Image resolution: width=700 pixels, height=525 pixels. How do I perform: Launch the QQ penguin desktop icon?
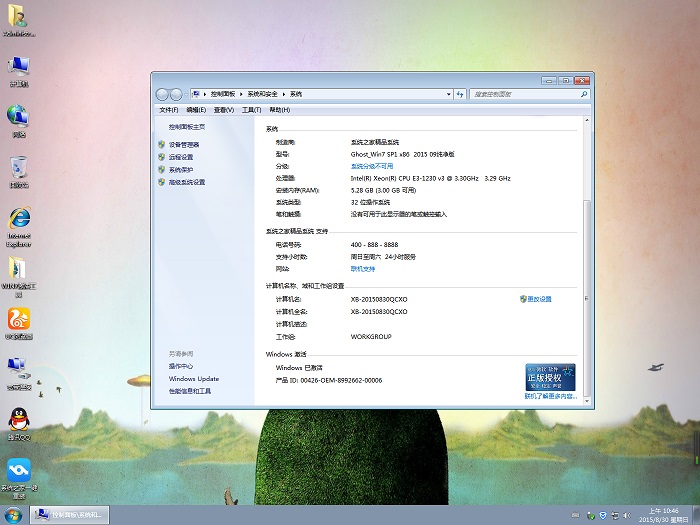pos(19,425)
